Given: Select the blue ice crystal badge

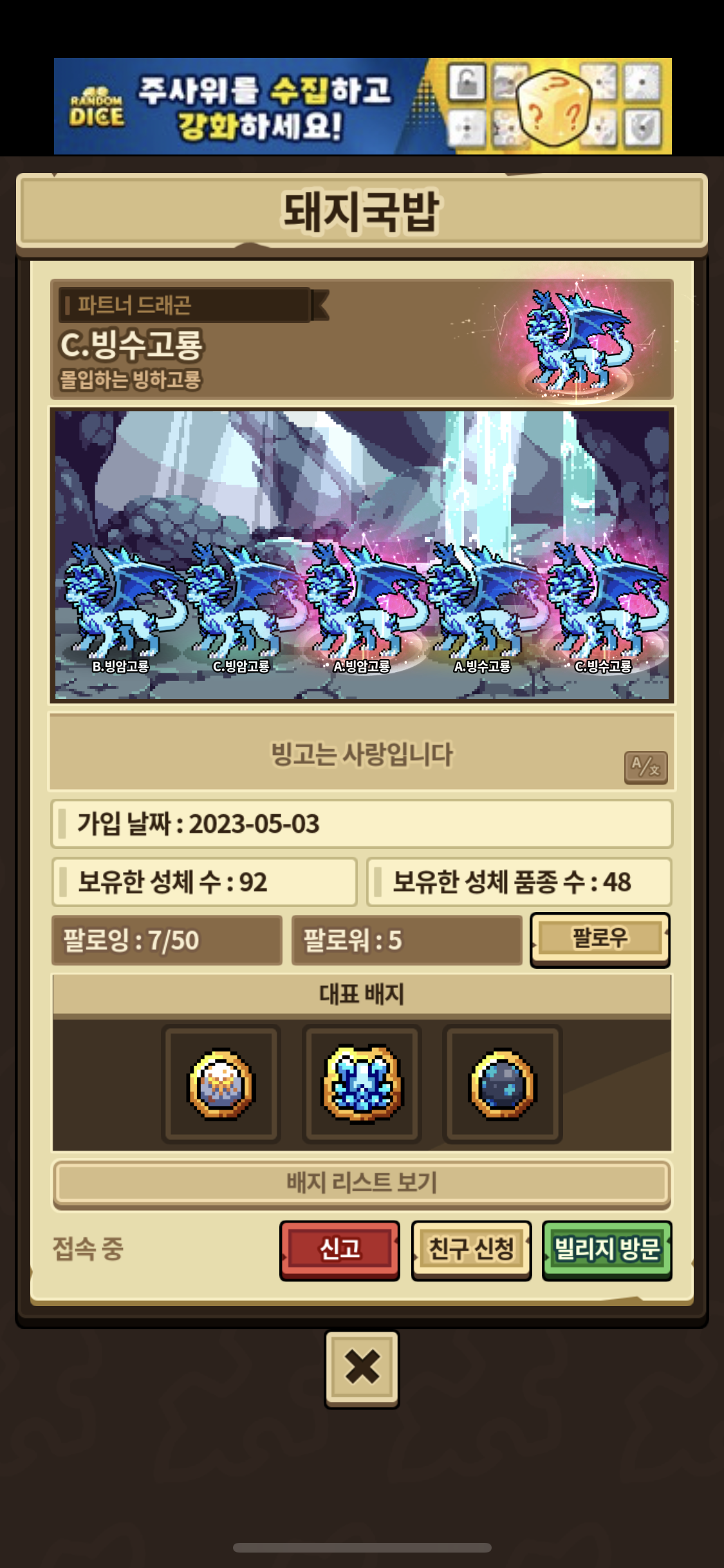Looking at the screenshot, I should pyautogui.click(x=362, y=1084).
